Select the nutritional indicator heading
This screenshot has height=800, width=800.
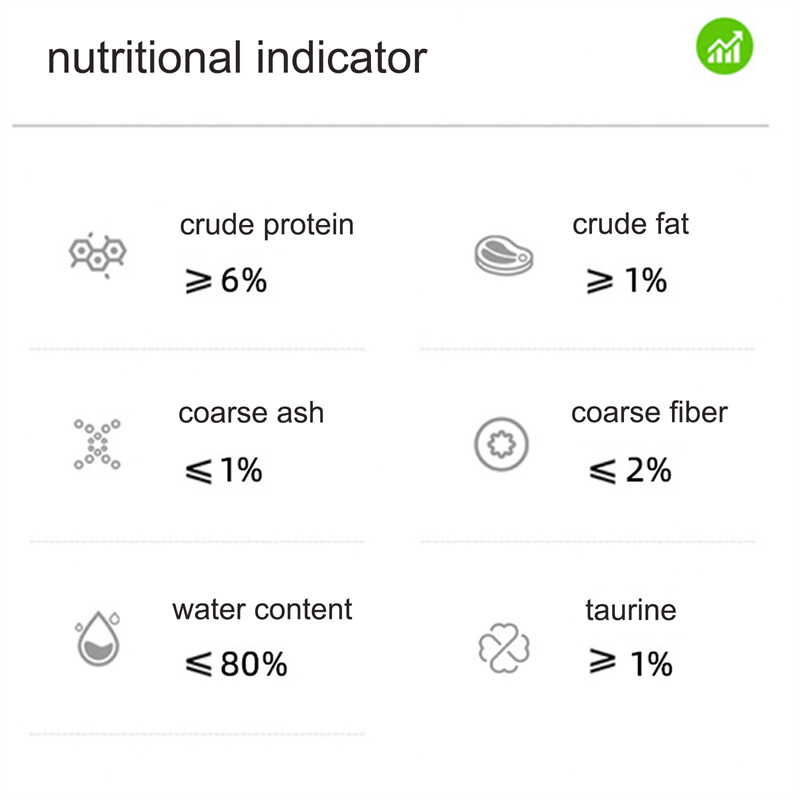[237, 58]
